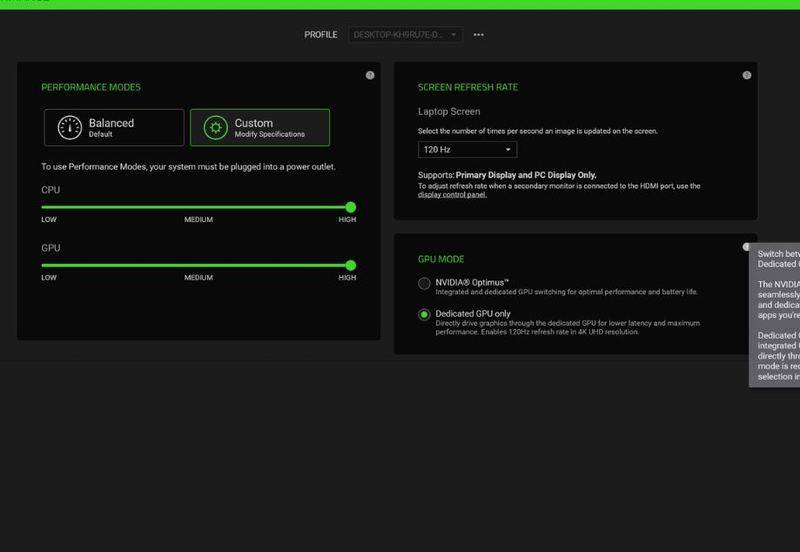The image size is (800, 552).
Task: Open the 120 Hz refresh rate dropdown
Action: pos(467,149)
